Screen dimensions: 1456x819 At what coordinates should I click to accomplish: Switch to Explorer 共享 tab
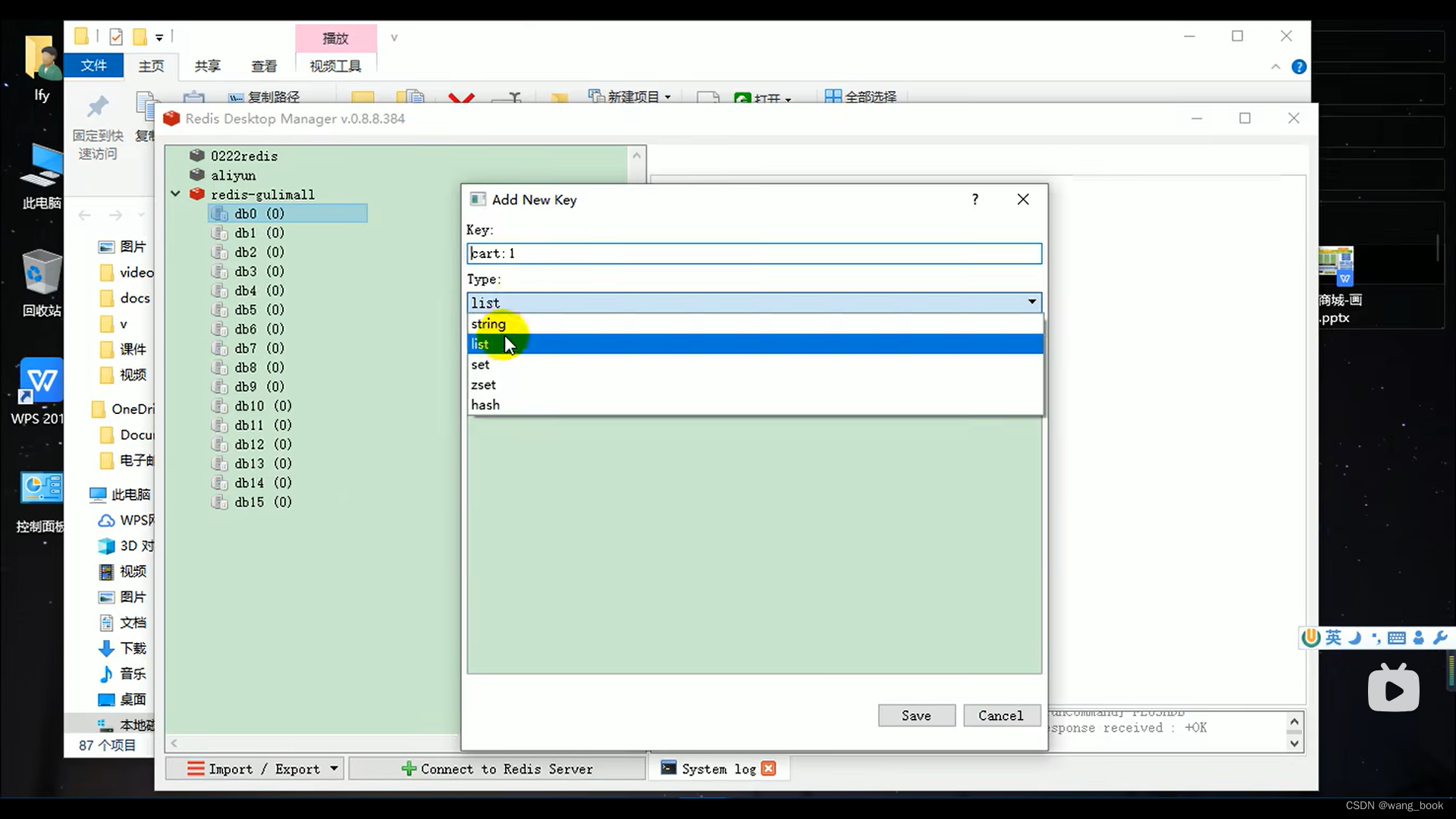(207, 66)
